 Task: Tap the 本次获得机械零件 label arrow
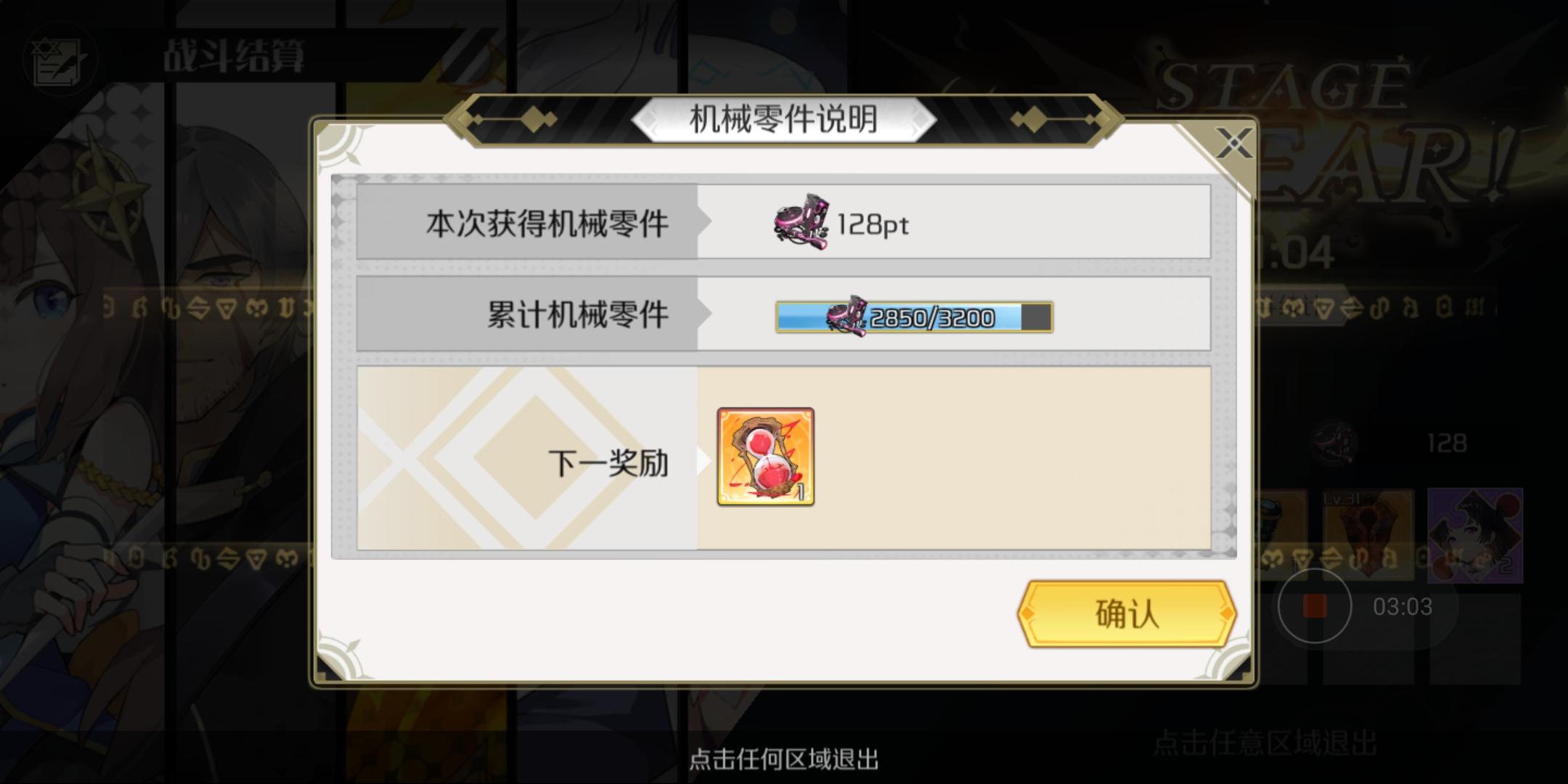pyautogui.click(x=704, y=222)
